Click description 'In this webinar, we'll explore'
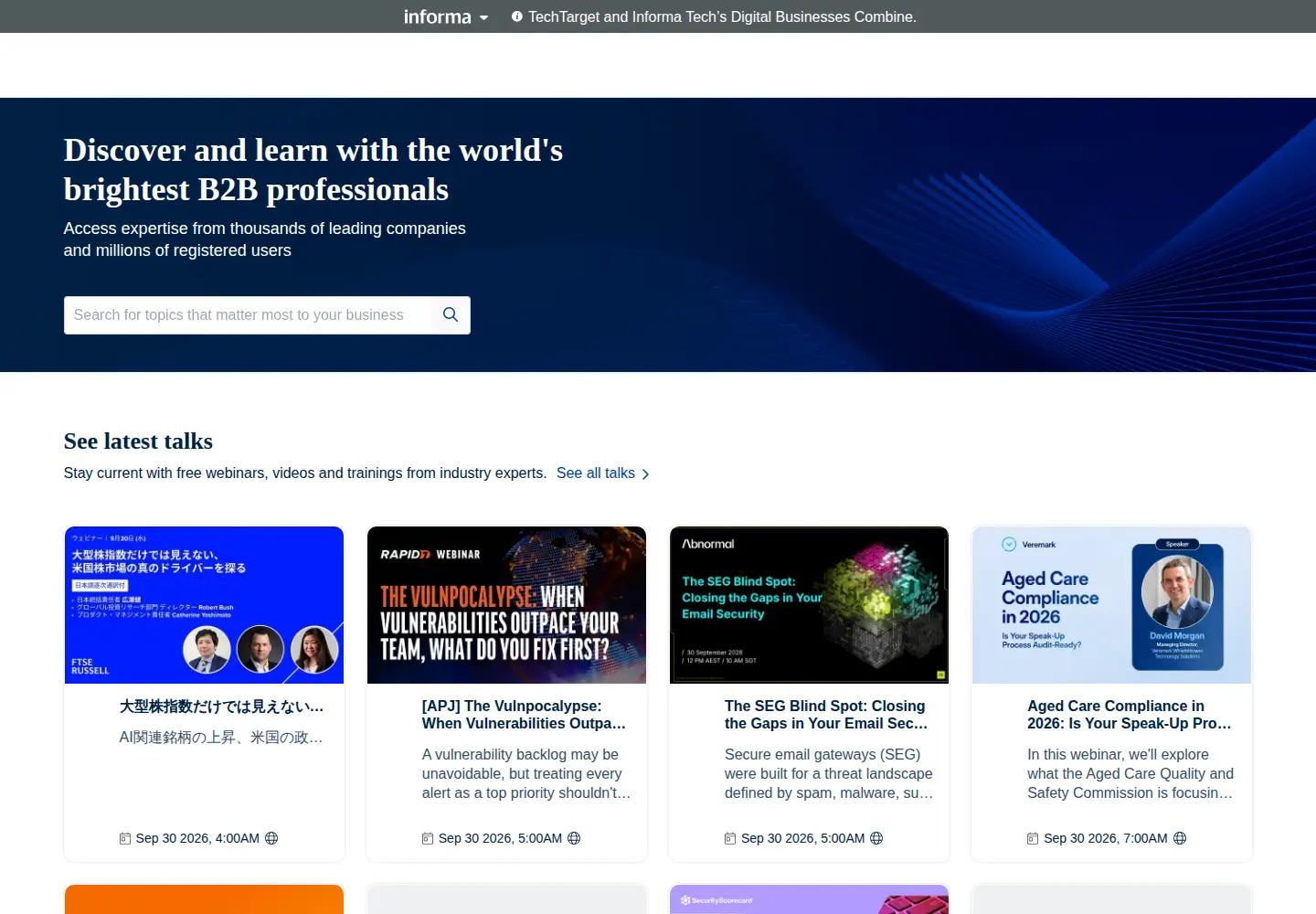The image size is (1316, 914). click(1130, 773)
